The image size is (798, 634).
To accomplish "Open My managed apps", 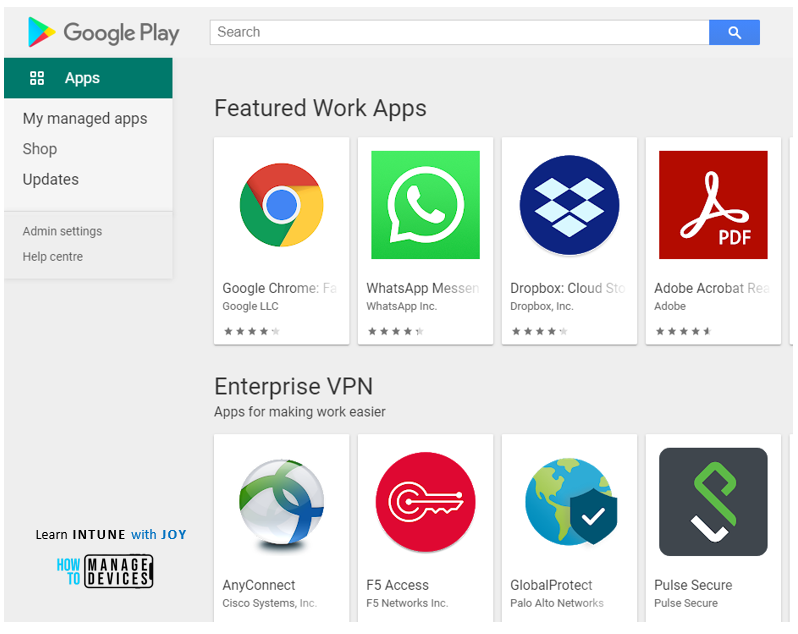I will tap(85, 119).
